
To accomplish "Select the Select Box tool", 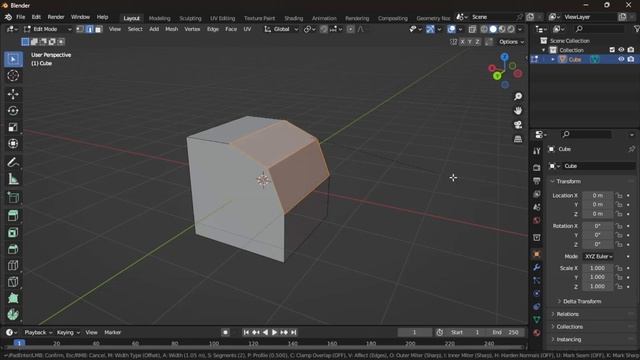I will point(13,59).
